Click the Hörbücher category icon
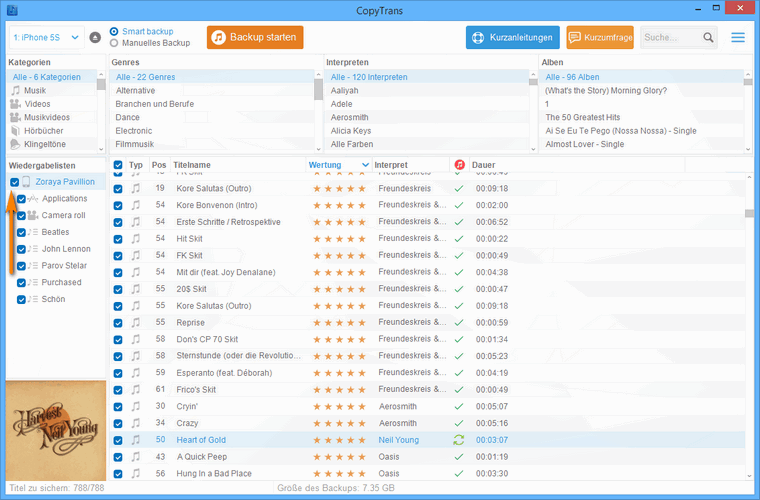This screenshot has height=500, width=760. 16,131
